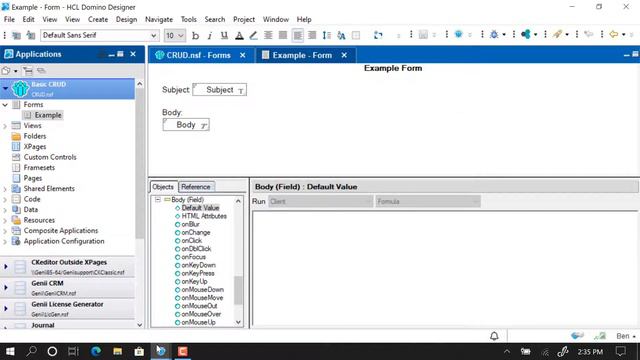Click the debug bug toolbar icon
The image size is (640, 360).
click(x=494, y=35)
